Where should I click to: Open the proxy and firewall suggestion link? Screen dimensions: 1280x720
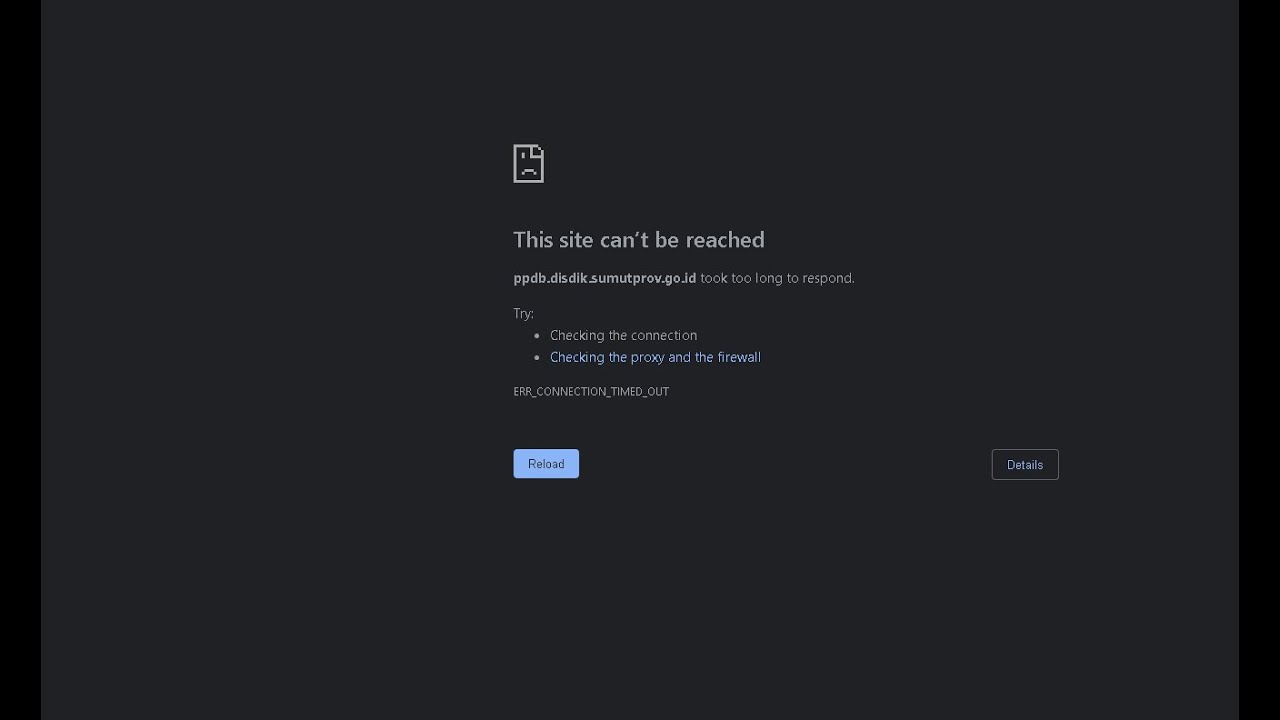(655, 357)
